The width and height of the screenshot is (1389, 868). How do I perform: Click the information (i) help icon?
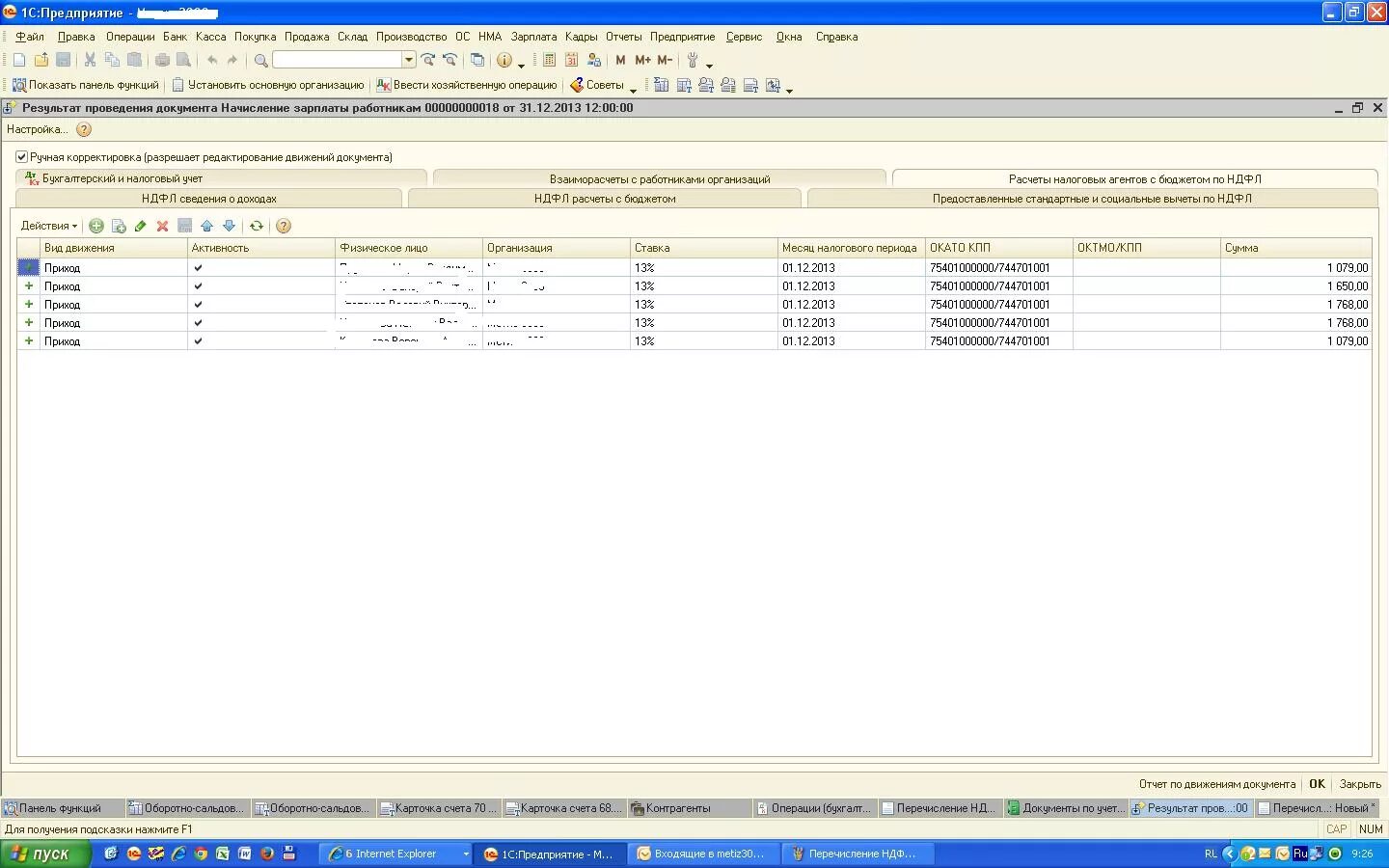tap(504, 60)
